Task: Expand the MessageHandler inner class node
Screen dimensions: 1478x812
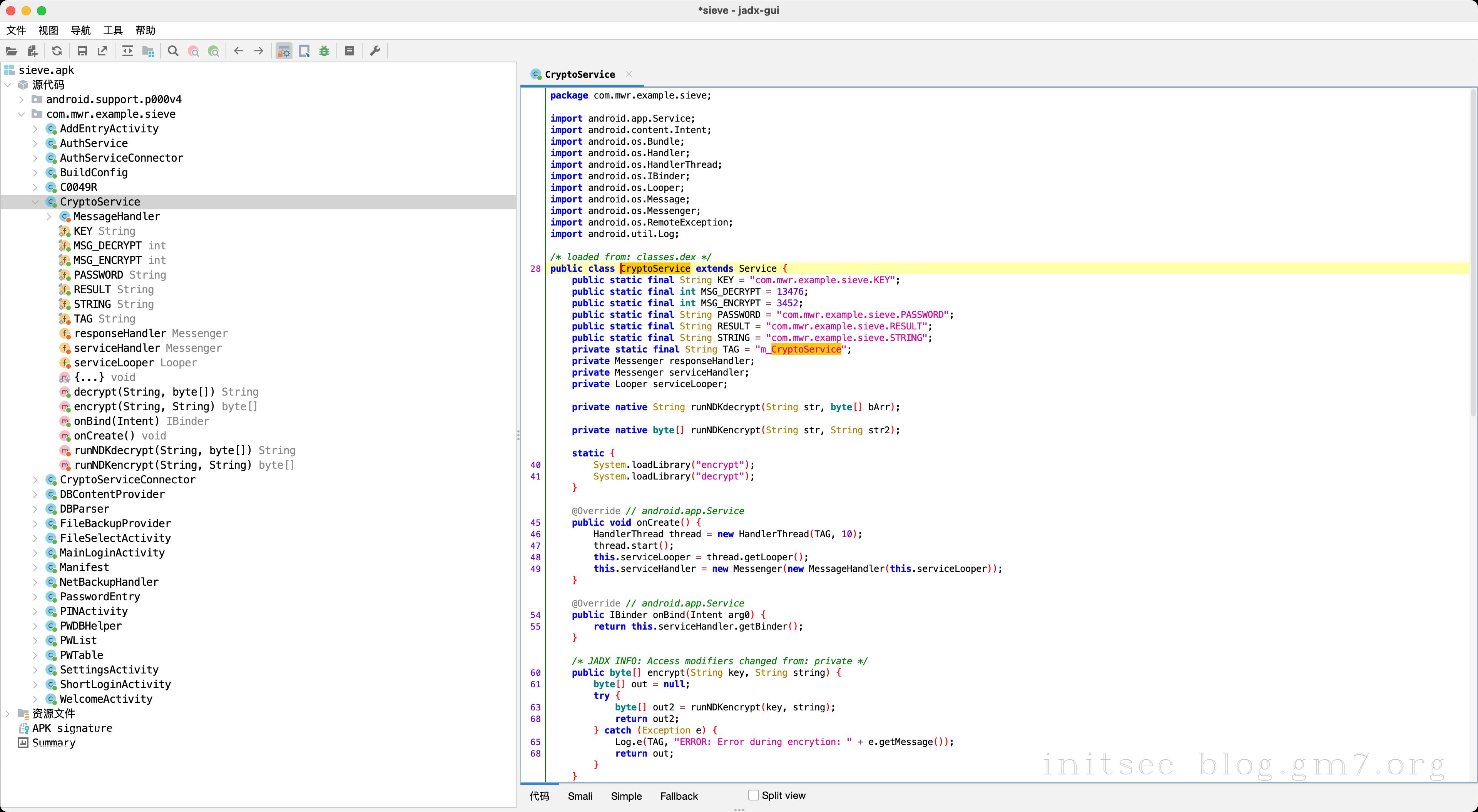Action: [49, 216]
